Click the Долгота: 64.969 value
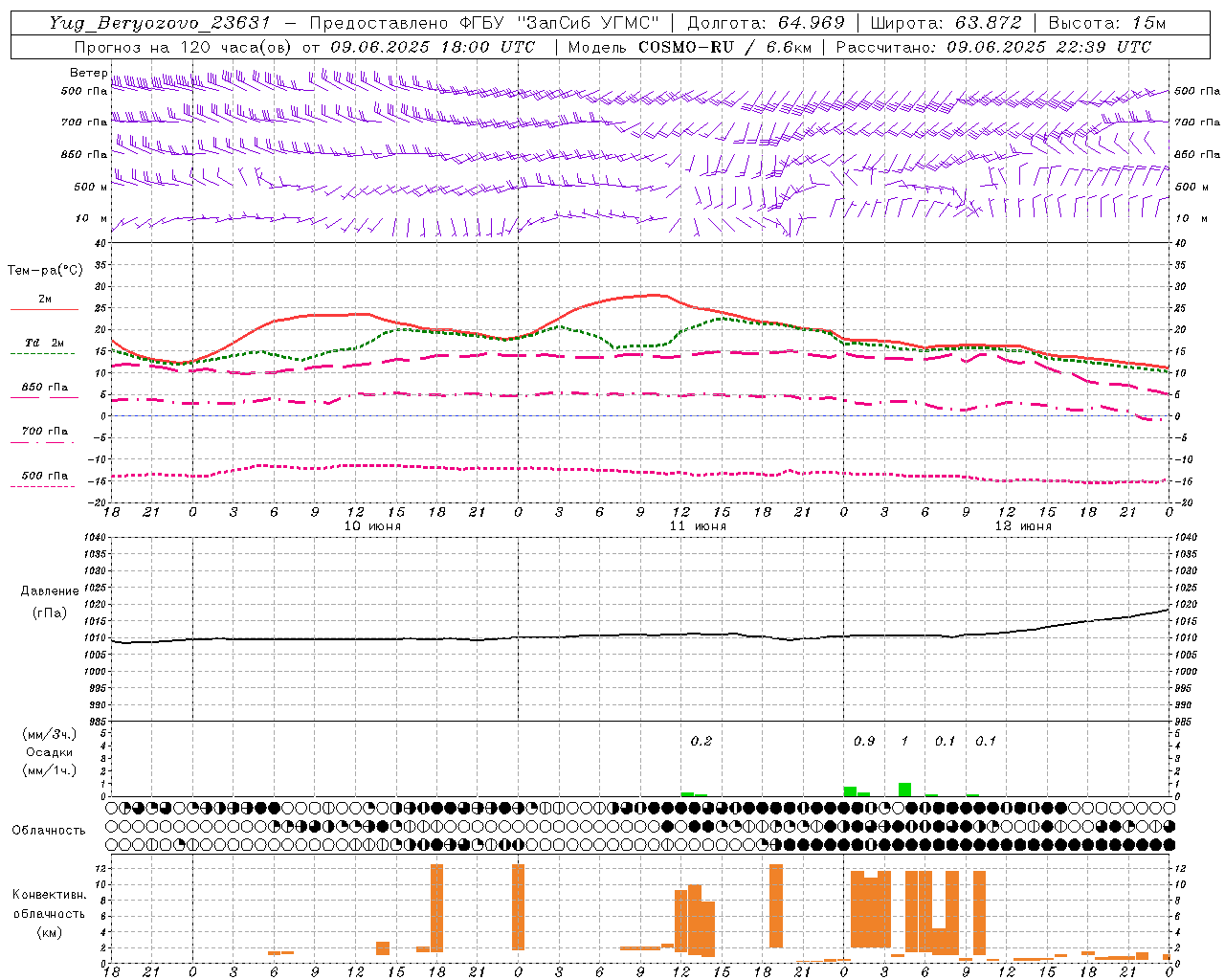Image resolution: width=1225 pixels, height=980 pixels. (x=766, y=23)
